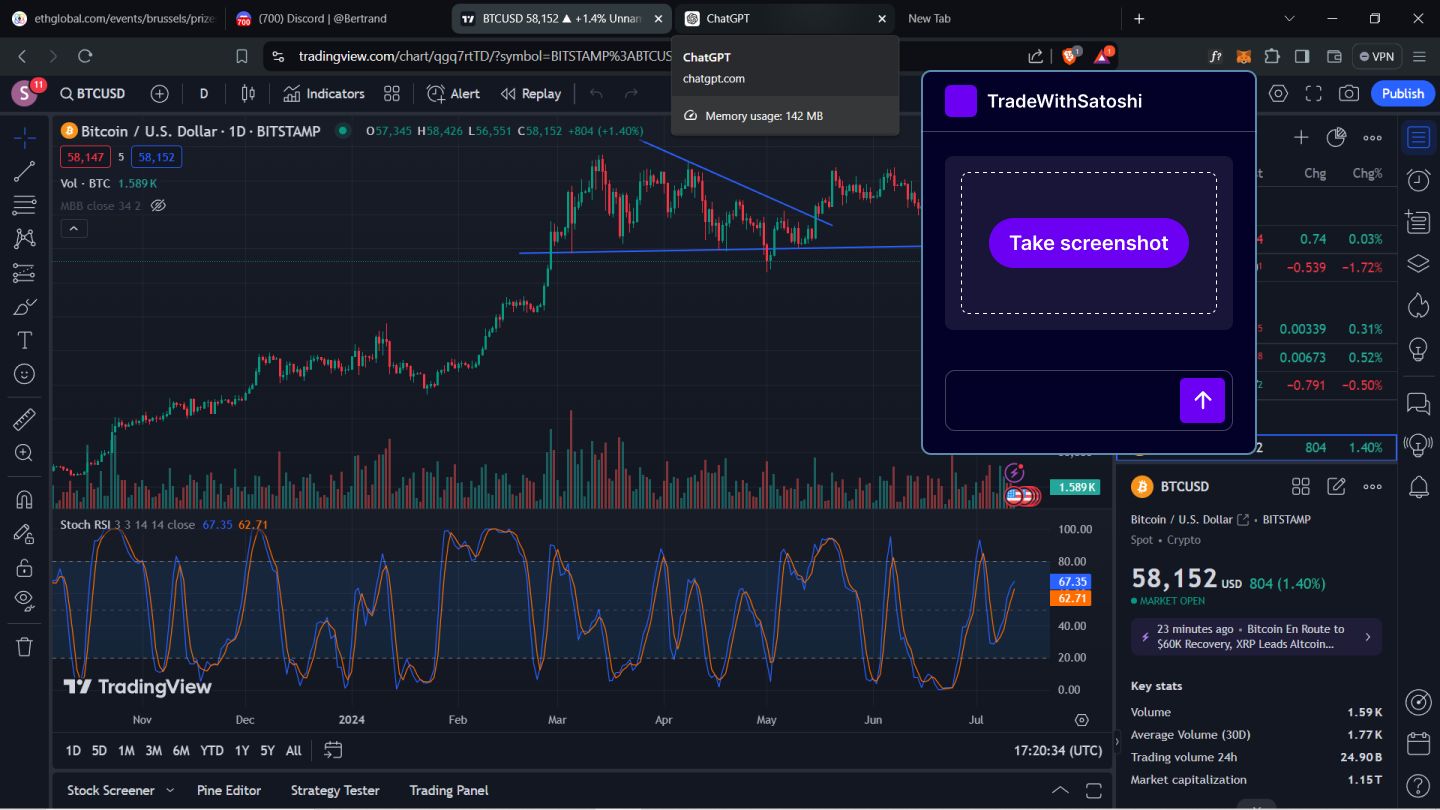Toggle stay in drawing mode

pos(25,533)
